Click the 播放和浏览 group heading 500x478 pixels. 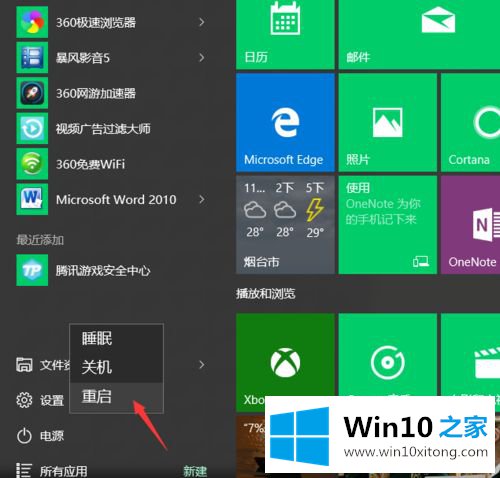tap(266, 294)
